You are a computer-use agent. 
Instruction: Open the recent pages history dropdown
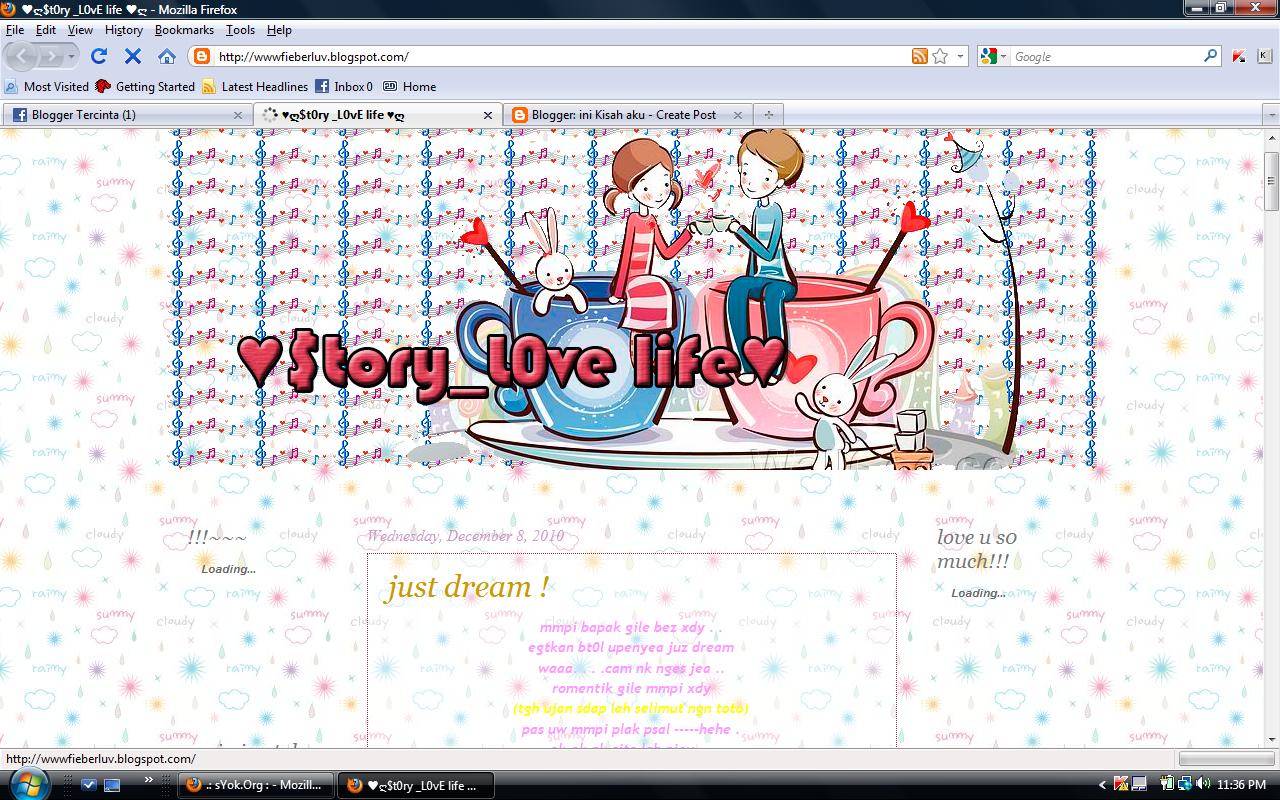[x=73, y=57]
